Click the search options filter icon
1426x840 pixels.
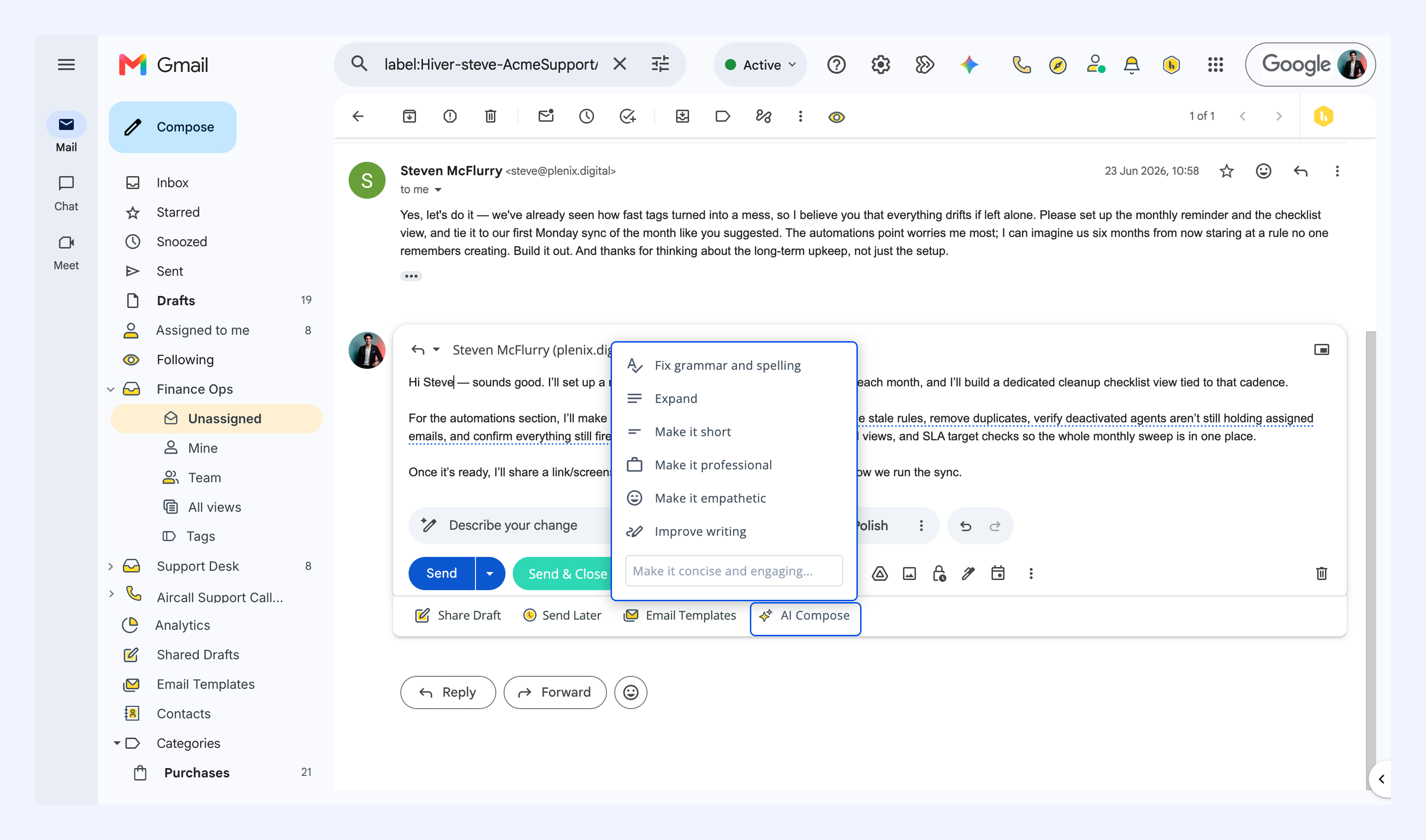(x=660, y=64)
